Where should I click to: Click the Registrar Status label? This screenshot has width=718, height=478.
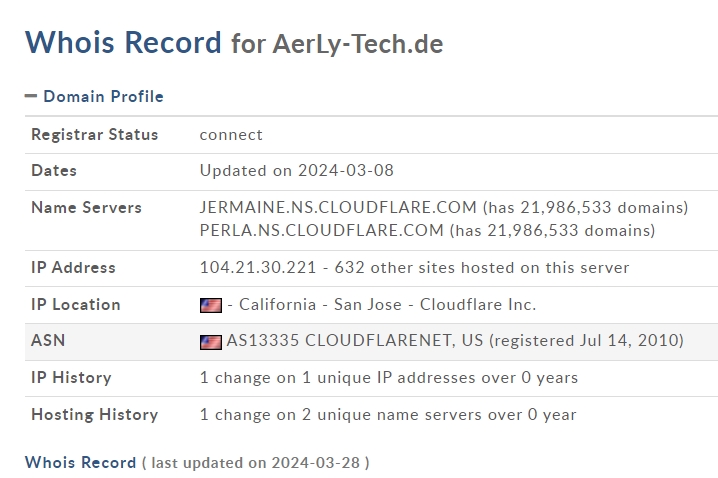(x=95, y=135)
